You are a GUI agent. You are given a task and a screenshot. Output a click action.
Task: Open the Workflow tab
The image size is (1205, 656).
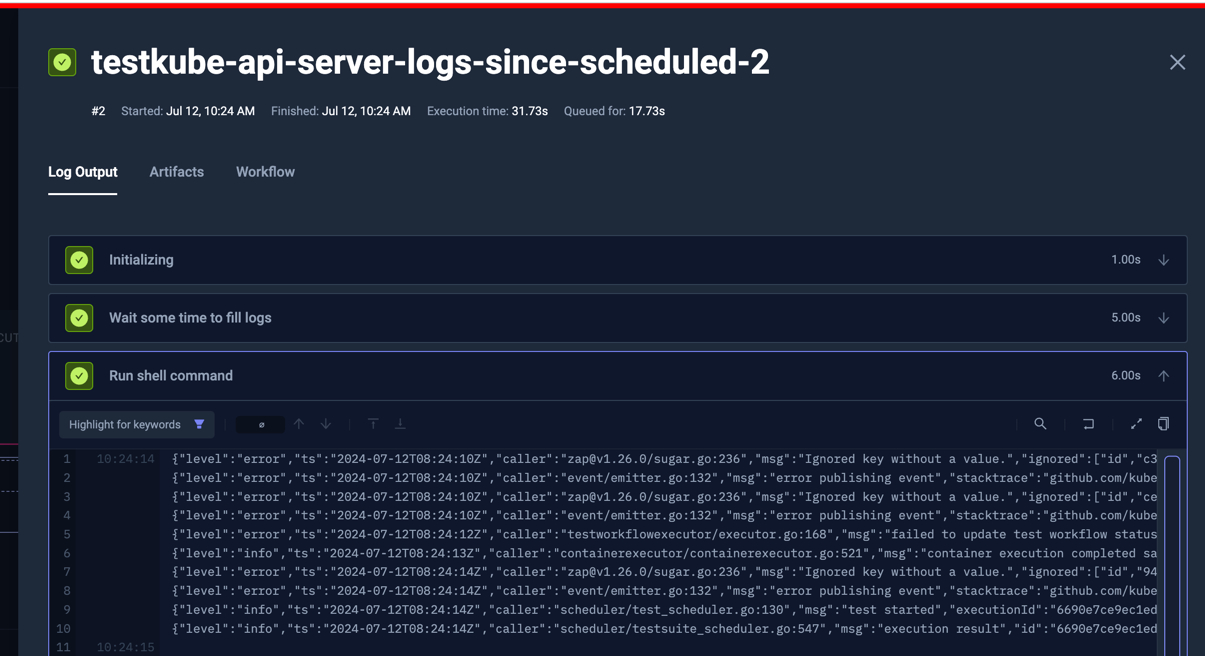pos(265,172)
